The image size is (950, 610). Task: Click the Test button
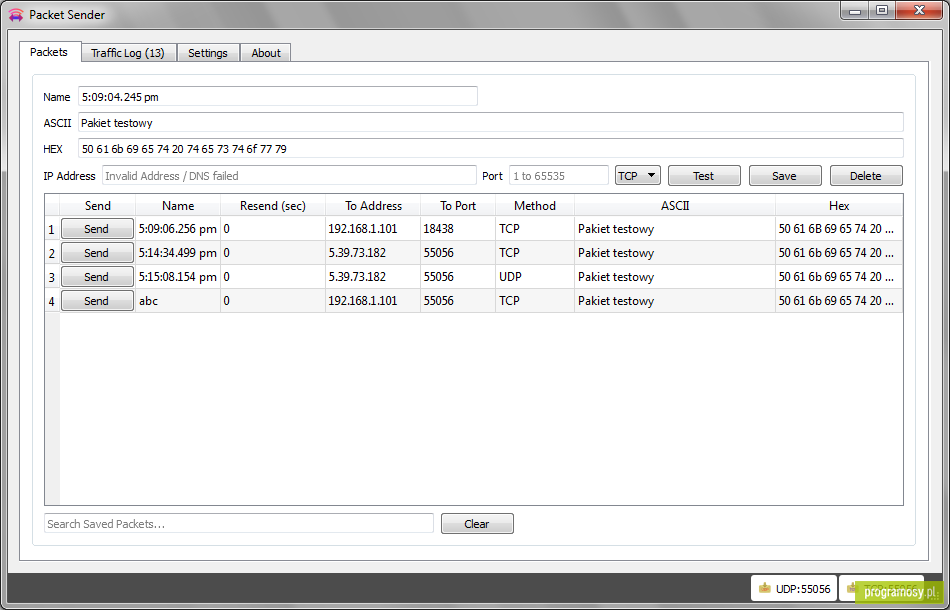[x=704, y=176]
